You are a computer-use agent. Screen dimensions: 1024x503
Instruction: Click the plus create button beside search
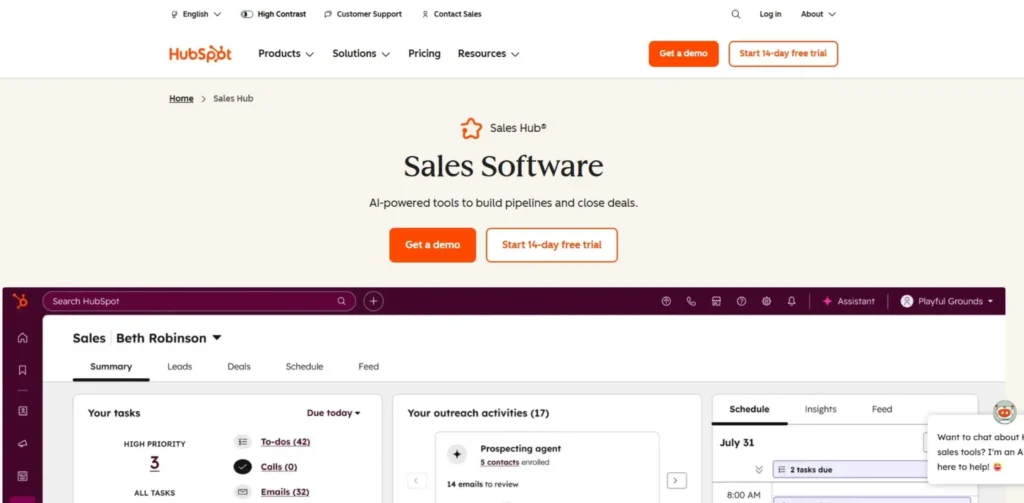click(373, 301)
